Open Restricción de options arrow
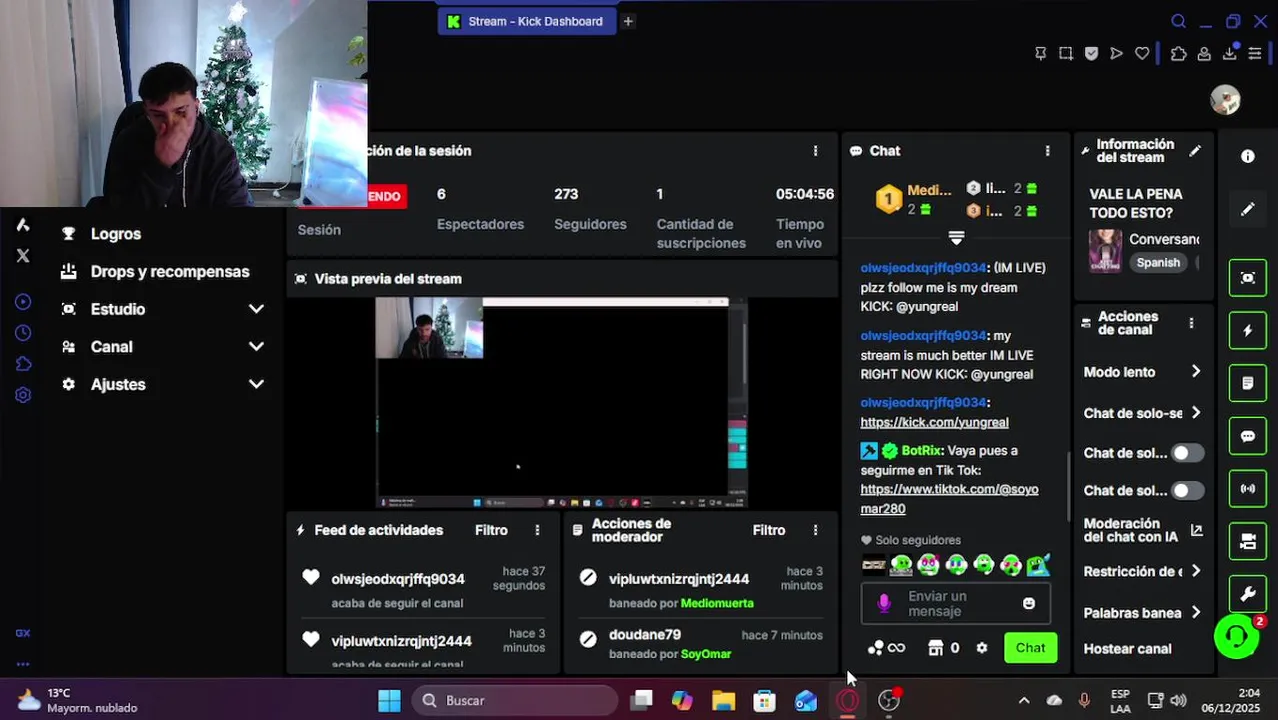Image resolution: width=1278 pixels, height=720 pixels. (x=1196, y=572)
